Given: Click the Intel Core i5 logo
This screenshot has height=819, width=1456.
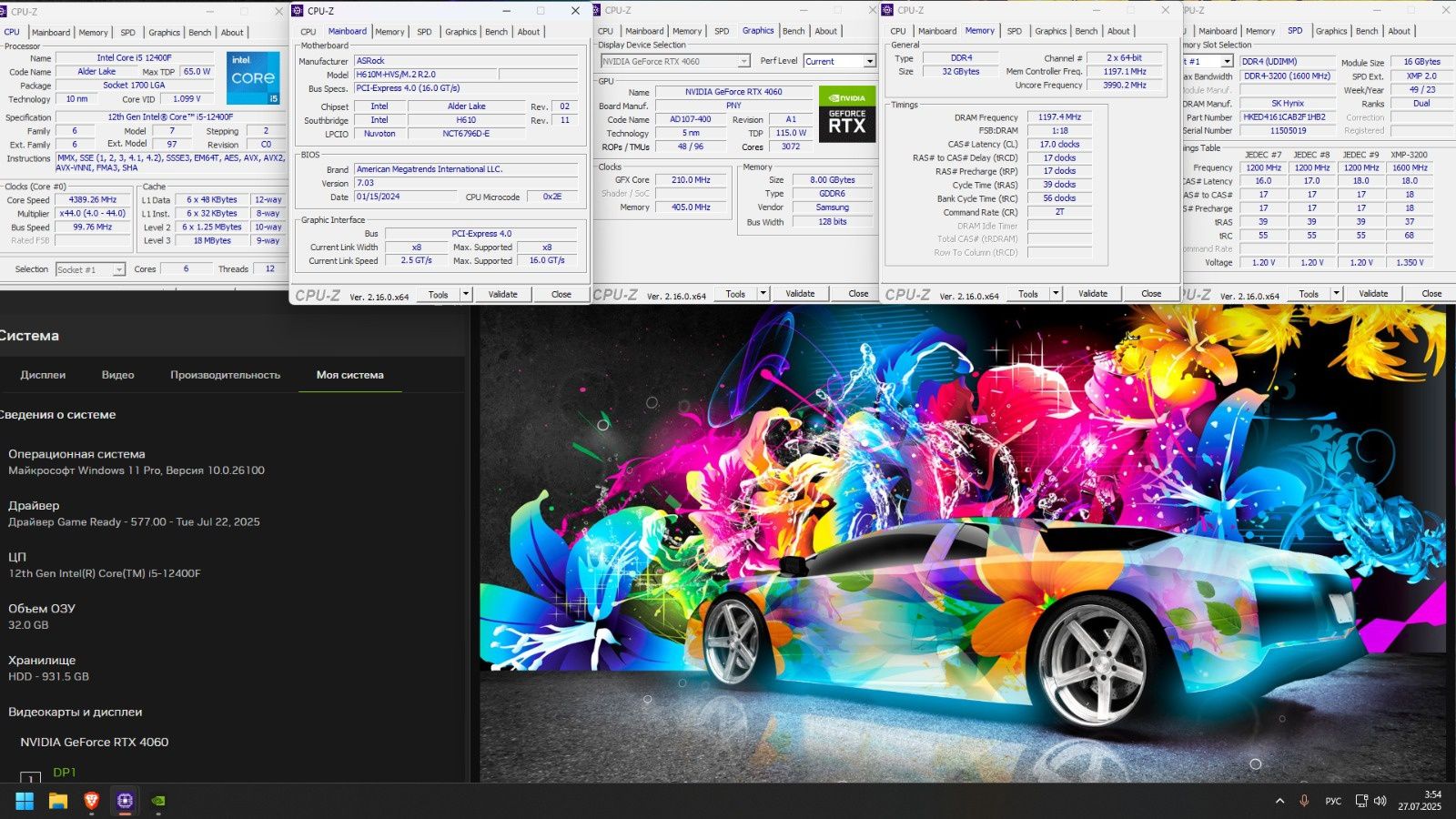Looking at the screenshot, I should pyautogui.click(x=254, y=79).
